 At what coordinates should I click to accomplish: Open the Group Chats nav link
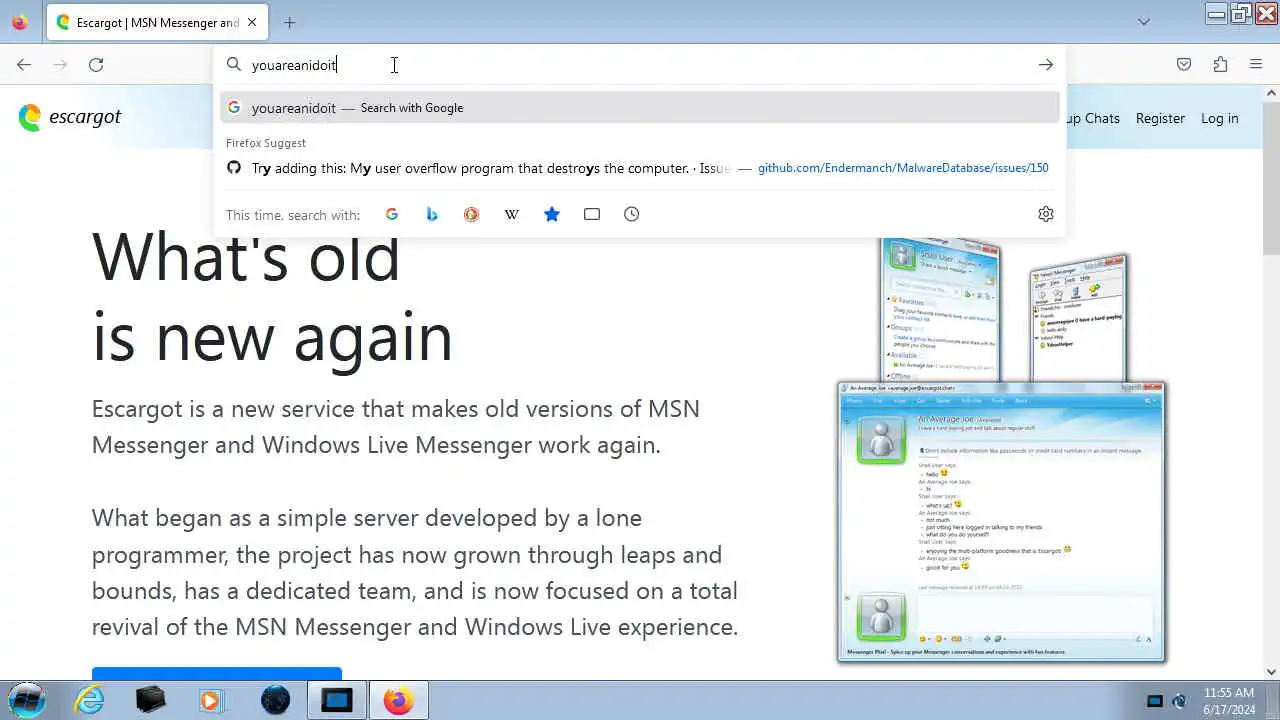(x=1093, y=118)
